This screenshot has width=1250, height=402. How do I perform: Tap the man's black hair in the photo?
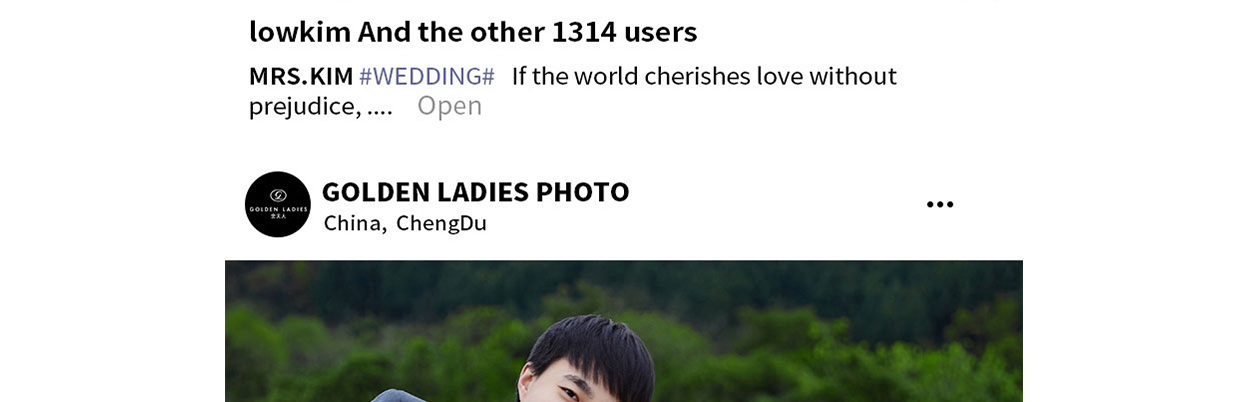point(590,345)
